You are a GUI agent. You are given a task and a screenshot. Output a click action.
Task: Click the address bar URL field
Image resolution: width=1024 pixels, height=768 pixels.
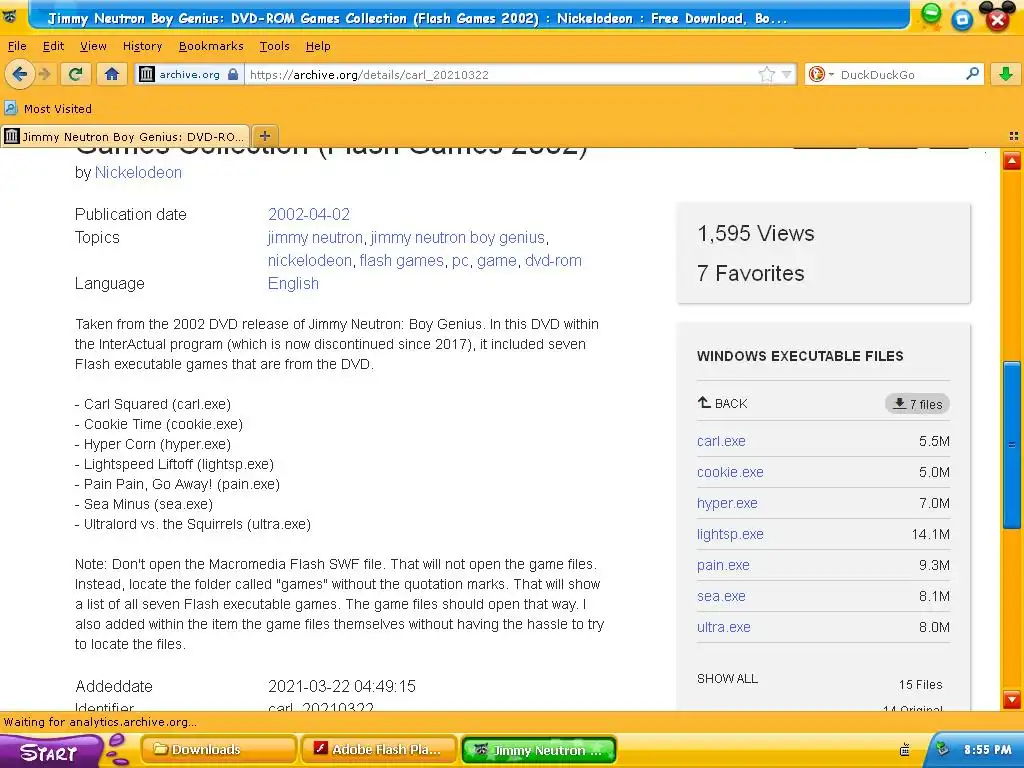click(500, 74)
